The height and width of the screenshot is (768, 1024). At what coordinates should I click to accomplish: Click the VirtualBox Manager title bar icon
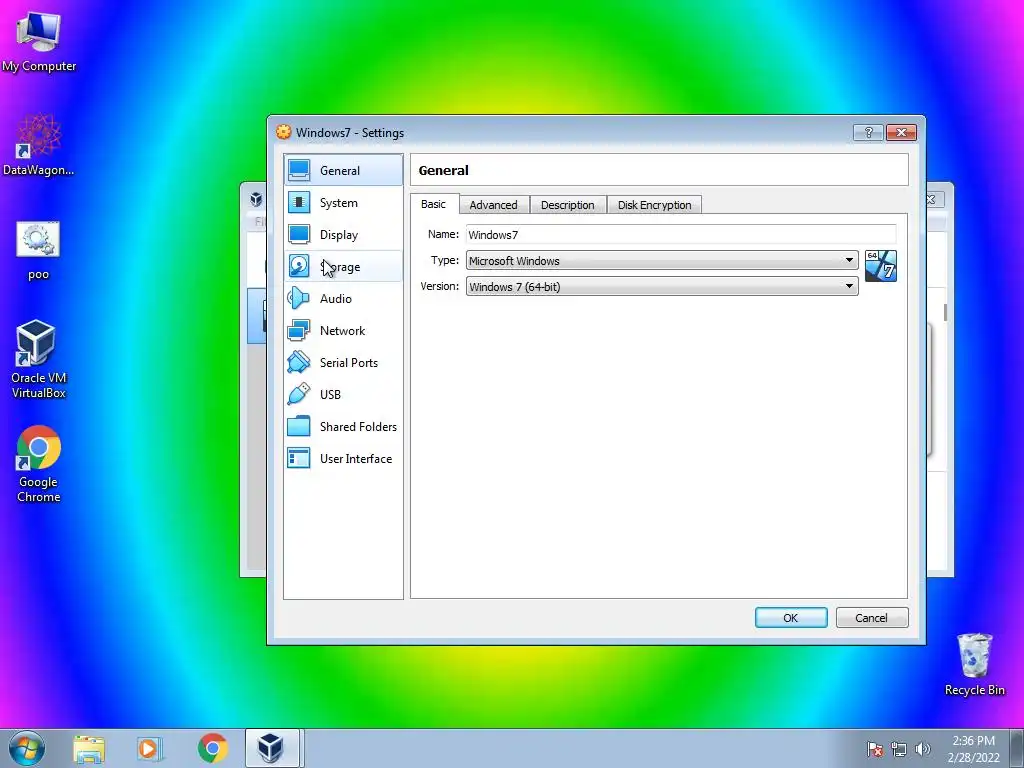tap(256, 199)
